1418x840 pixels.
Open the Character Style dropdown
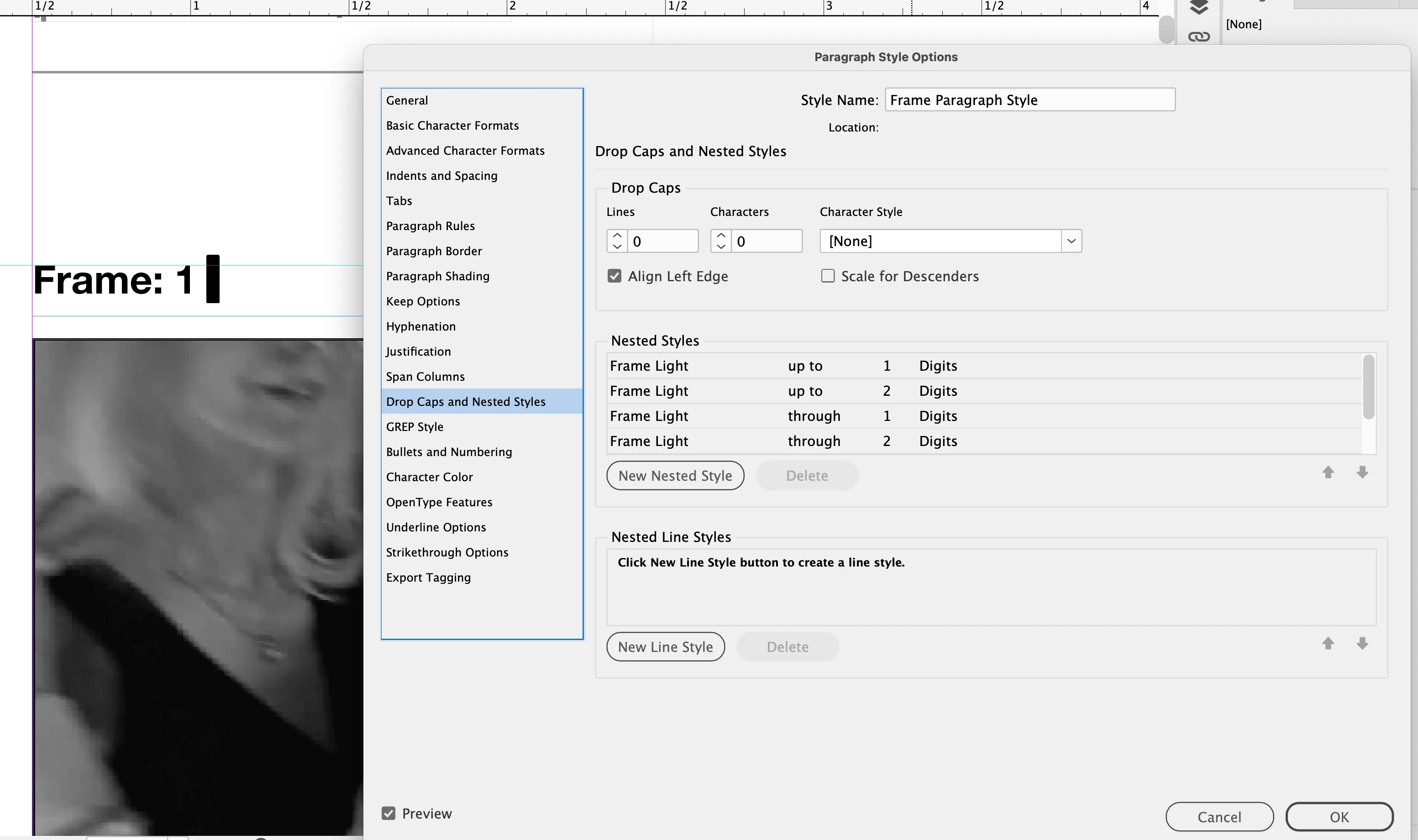(x=1071, y=241)
